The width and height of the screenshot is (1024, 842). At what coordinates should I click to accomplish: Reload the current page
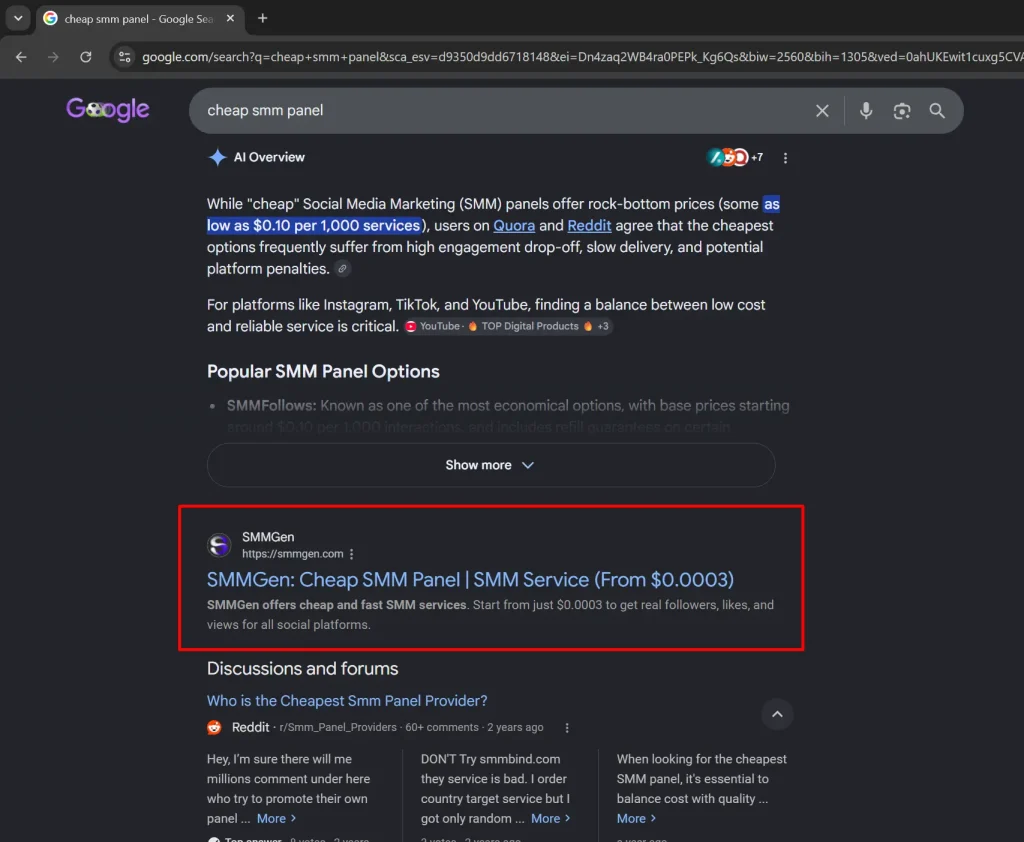tap(86, 57)
